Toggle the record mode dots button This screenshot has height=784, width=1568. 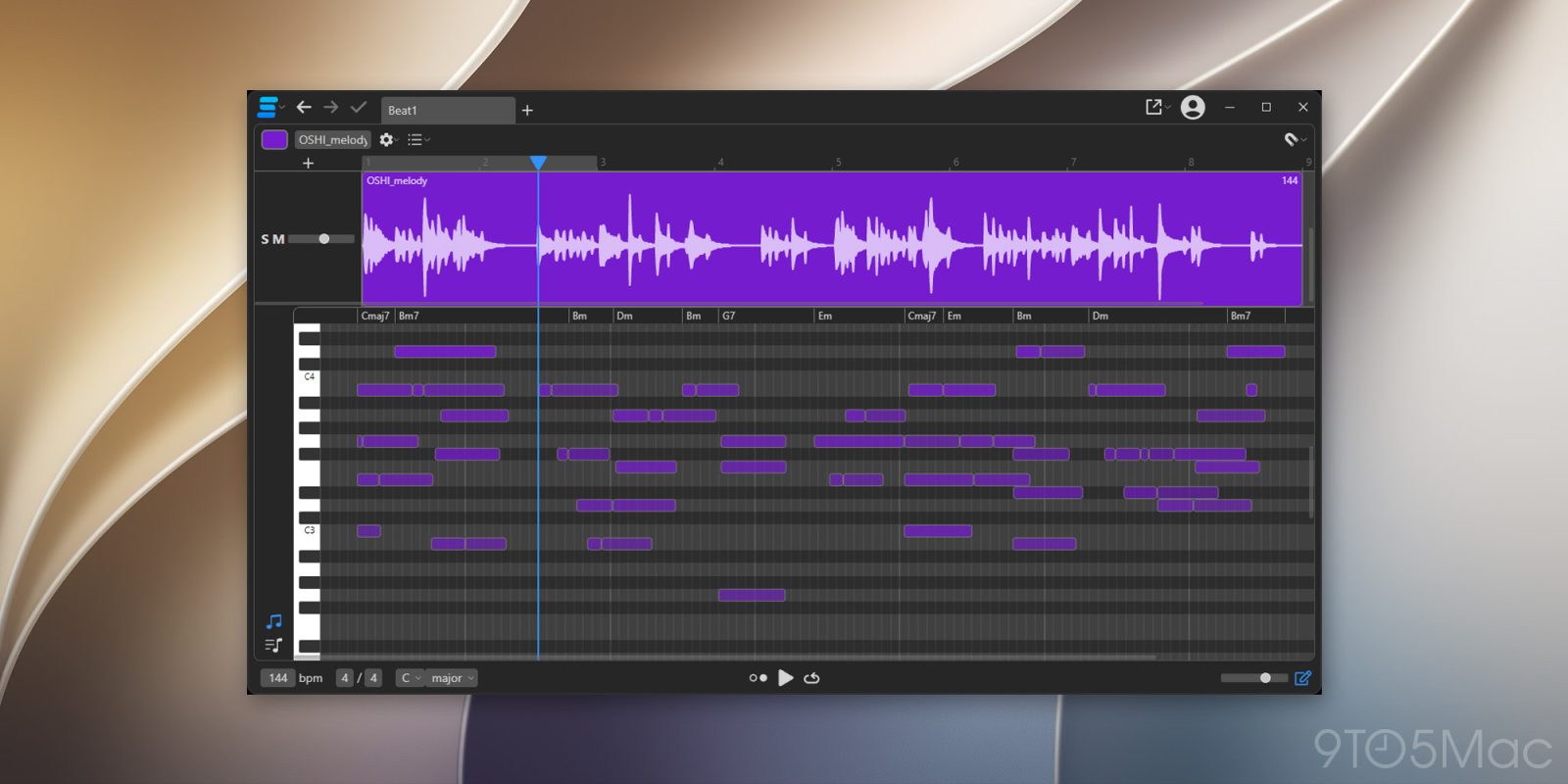pyautogui.click(x=758, y=678)
